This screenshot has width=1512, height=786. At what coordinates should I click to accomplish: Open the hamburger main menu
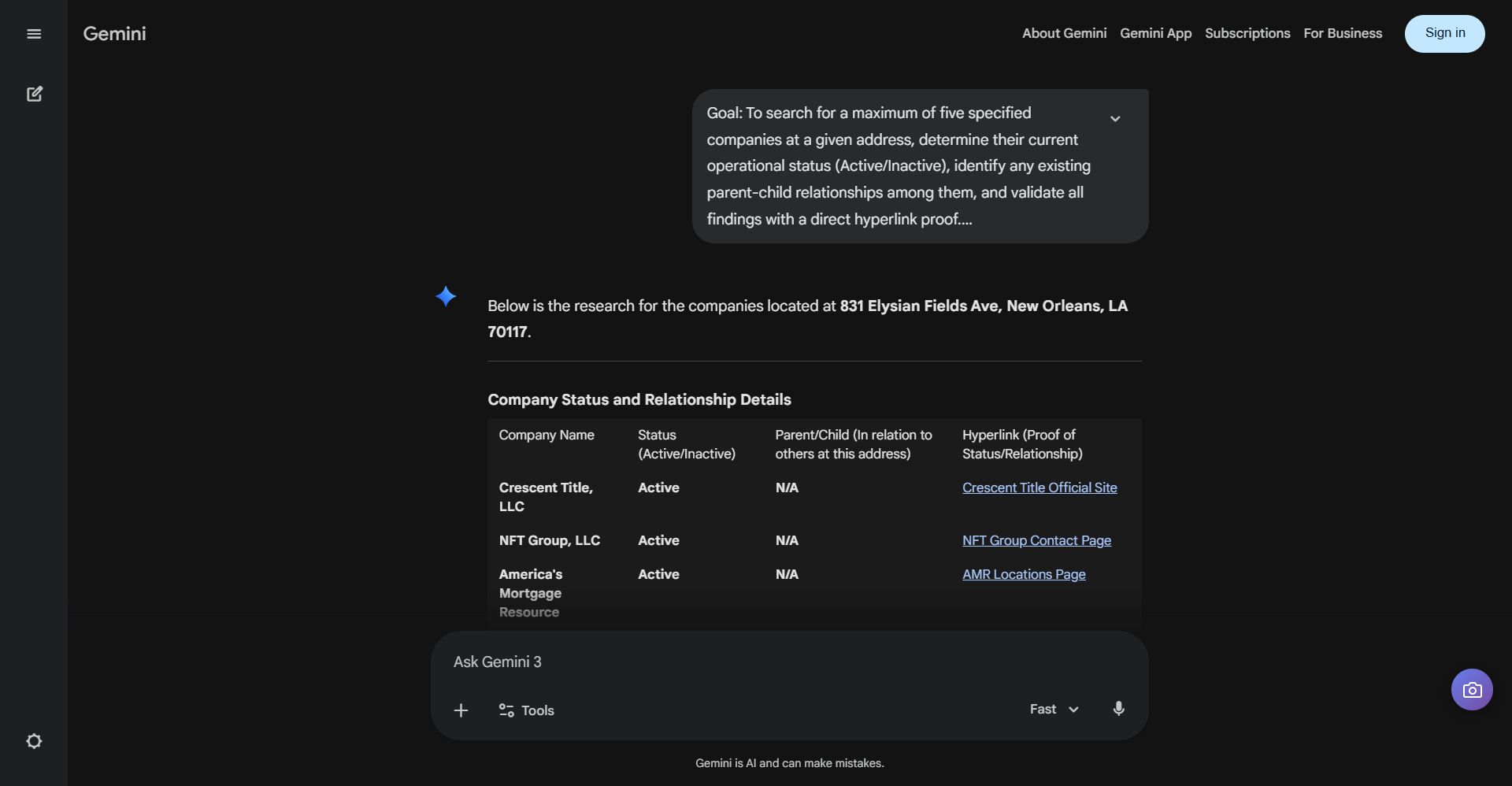pos(34,34)
